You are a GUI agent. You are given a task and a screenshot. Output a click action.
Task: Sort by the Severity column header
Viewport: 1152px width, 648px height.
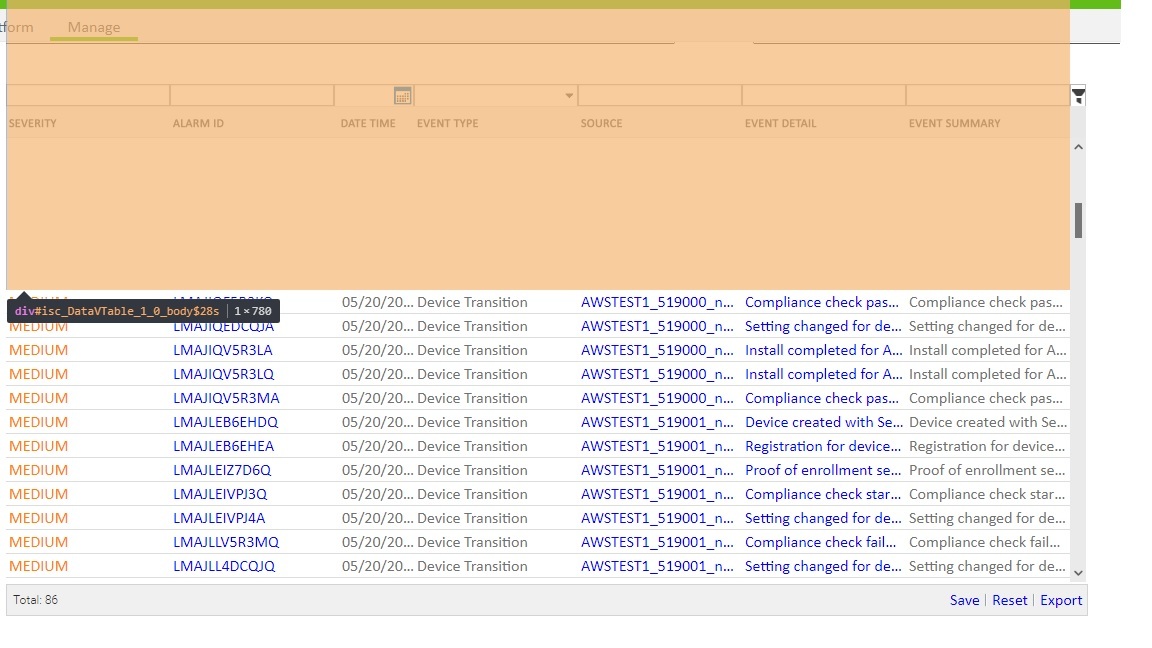(x=33, y=123)
